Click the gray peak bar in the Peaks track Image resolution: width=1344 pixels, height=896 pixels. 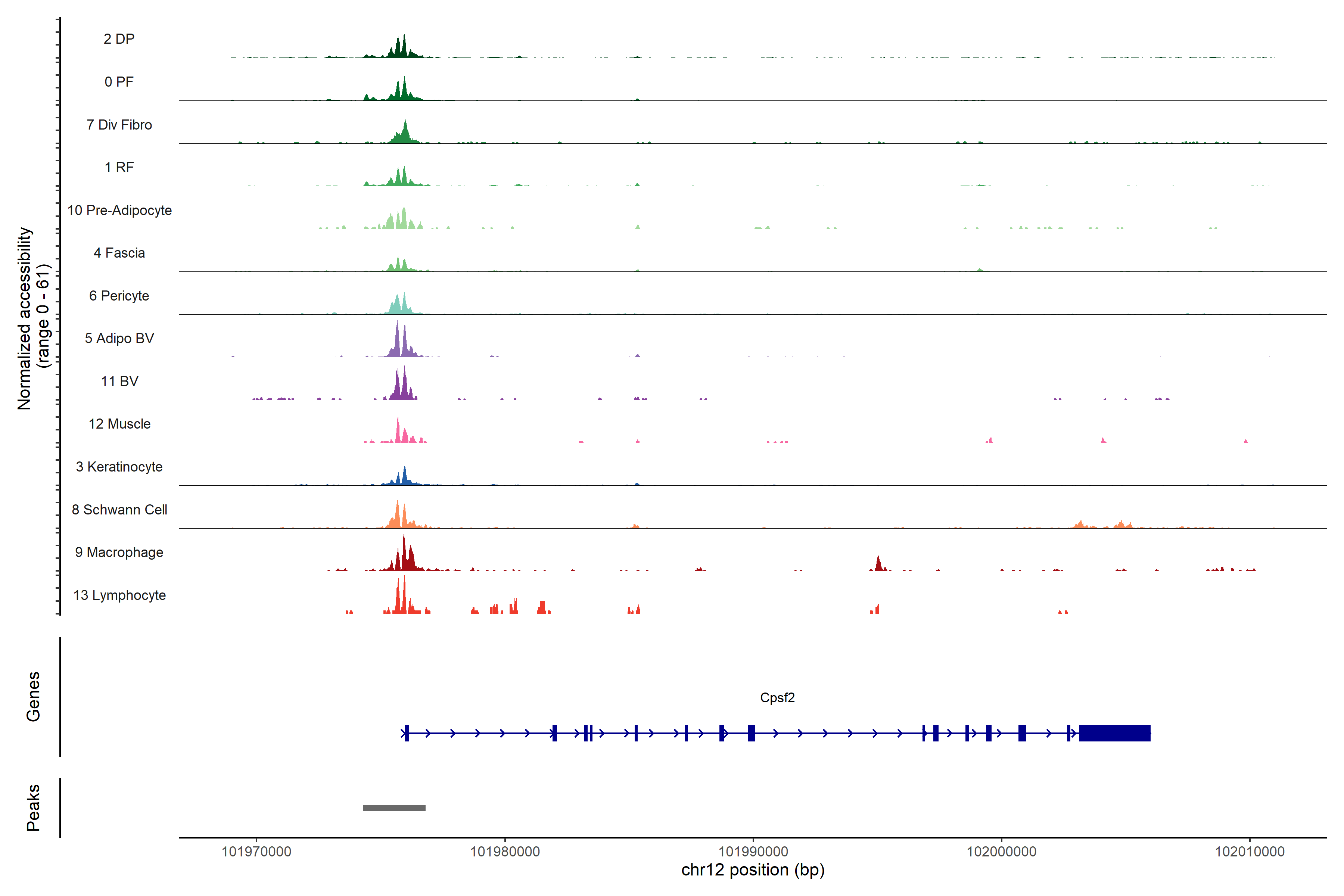point(394,808)
